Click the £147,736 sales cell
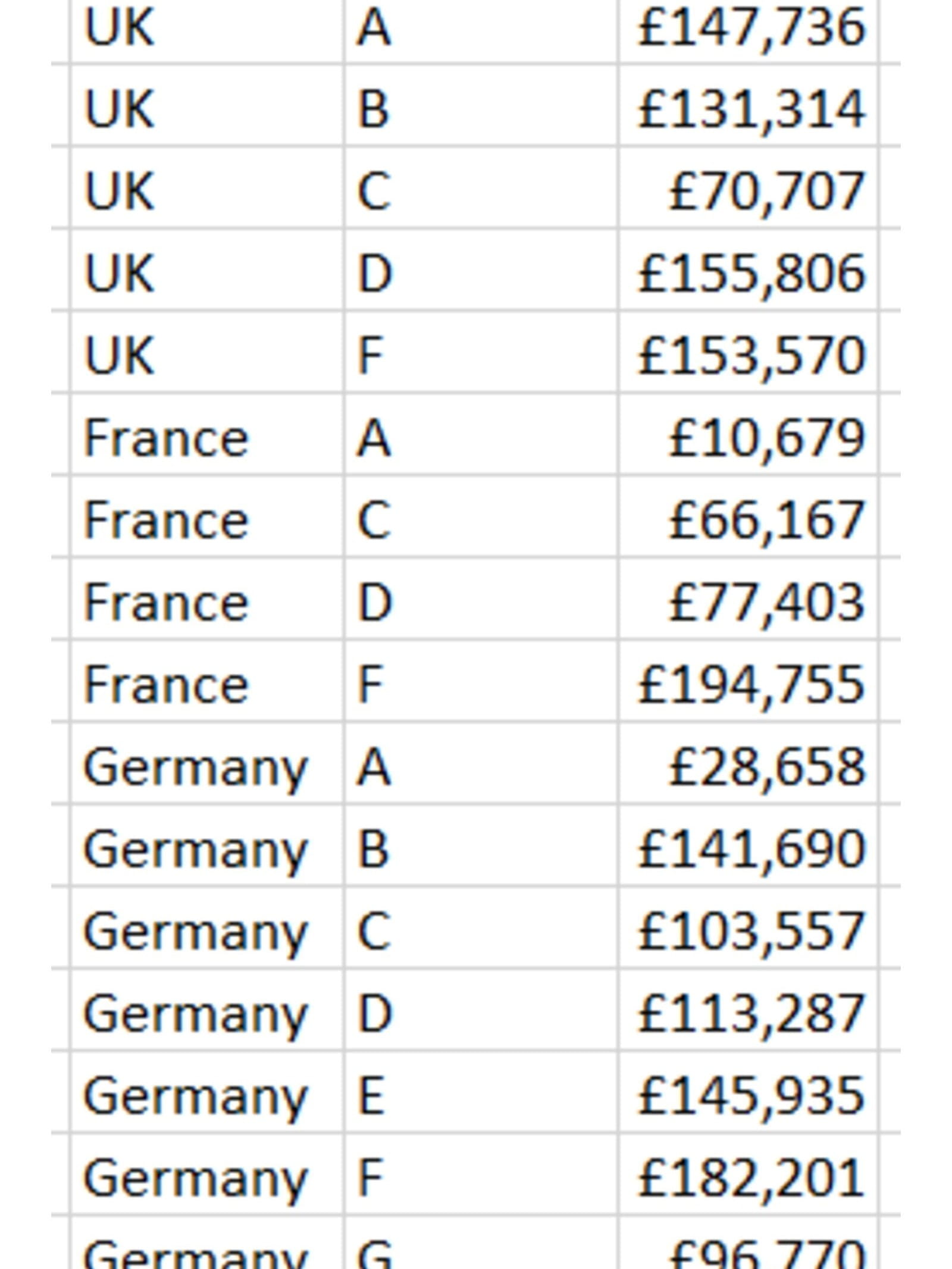Screen dimensions: 952x1269 749,27
